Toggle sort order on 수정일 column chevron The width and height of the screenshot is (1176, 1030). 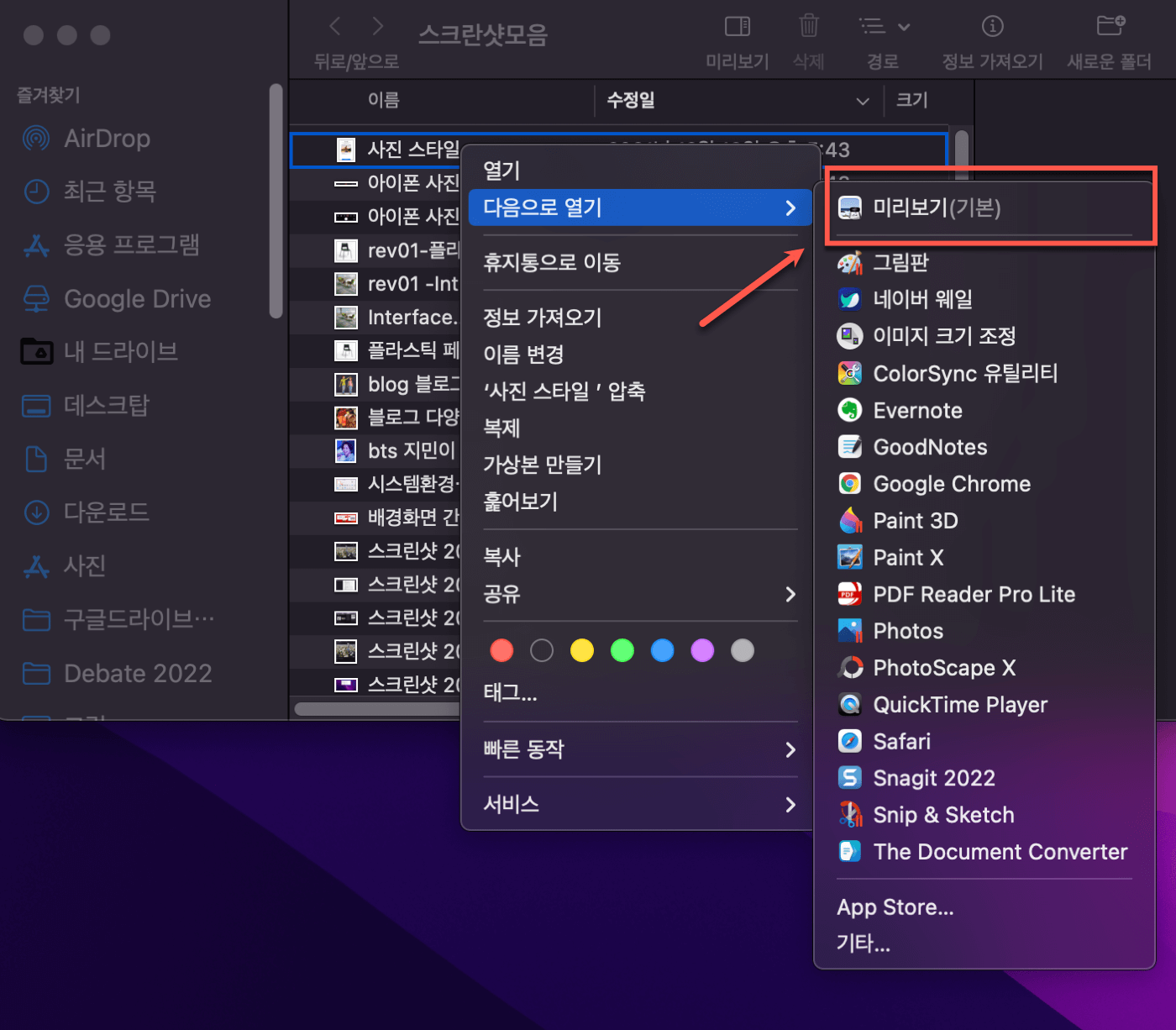tap(863, 101)
